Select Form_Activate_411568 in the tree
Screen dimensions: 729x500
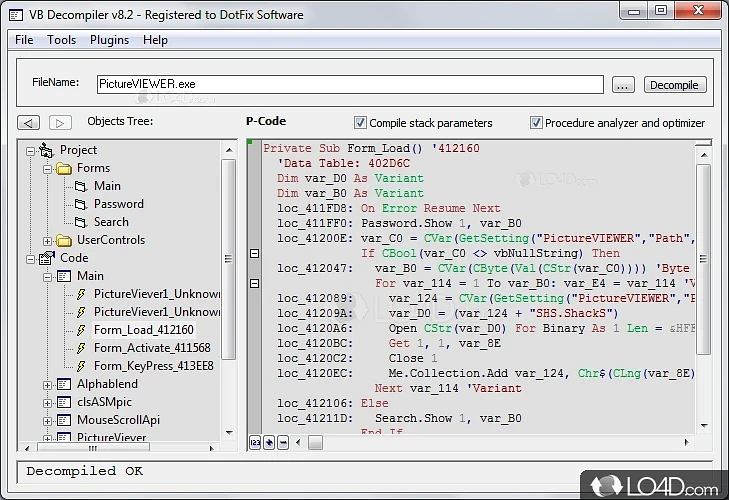click(x=152, y=348)
